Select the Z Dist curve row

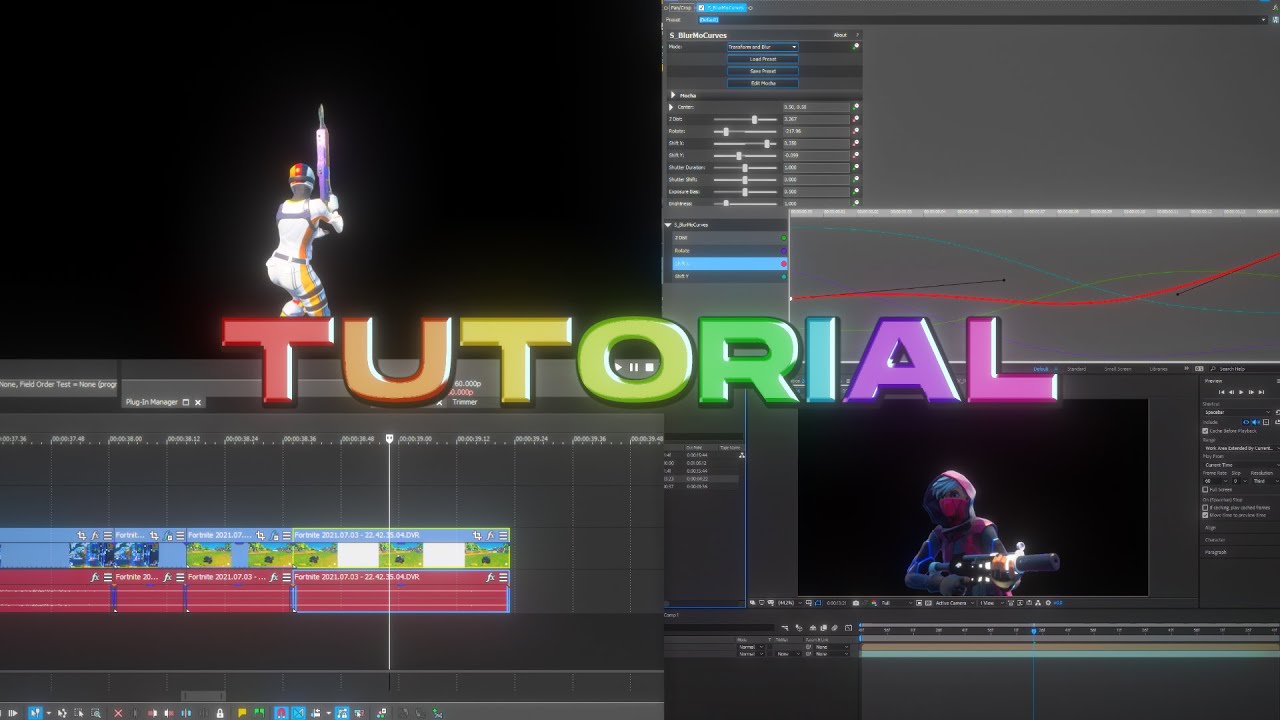730,238
